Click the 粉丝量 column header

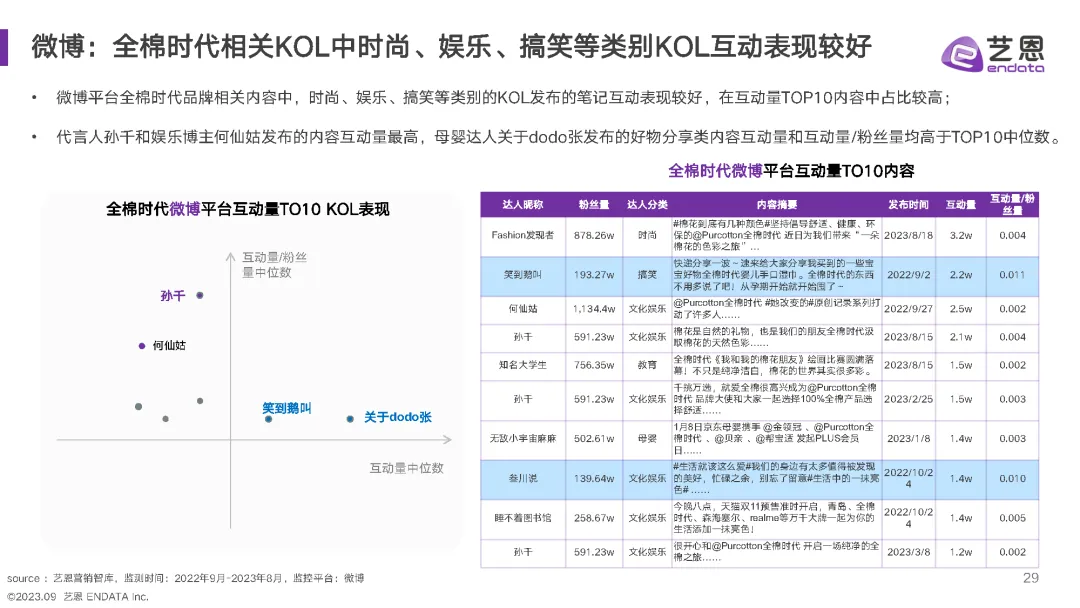coord(594,205)
